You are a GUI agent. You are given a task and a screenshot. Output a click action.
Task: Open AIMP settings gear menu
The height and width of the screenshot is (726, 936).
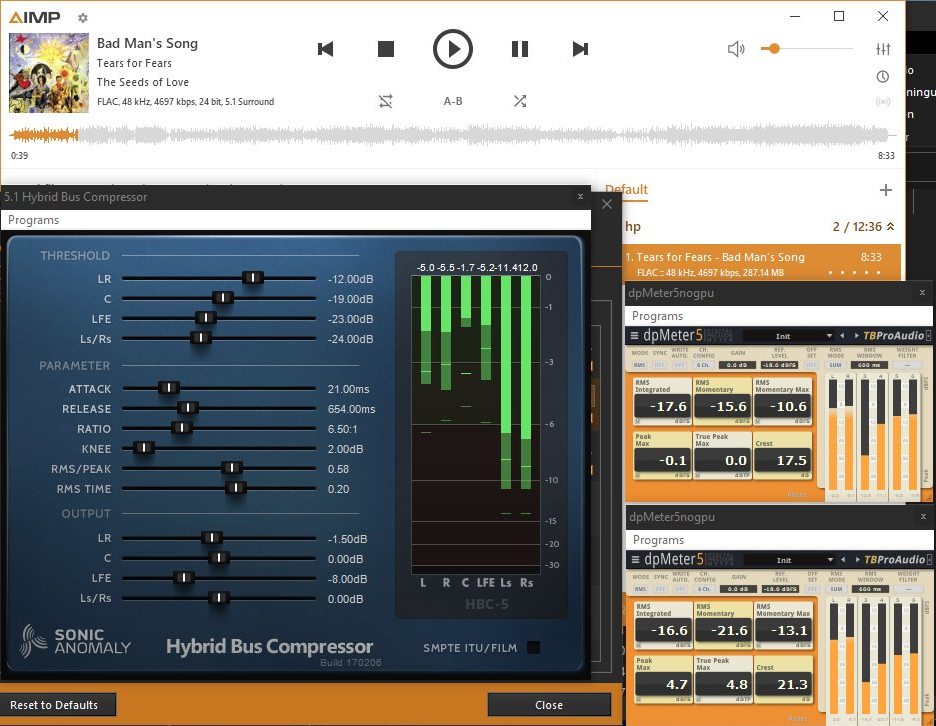[83, 18]
